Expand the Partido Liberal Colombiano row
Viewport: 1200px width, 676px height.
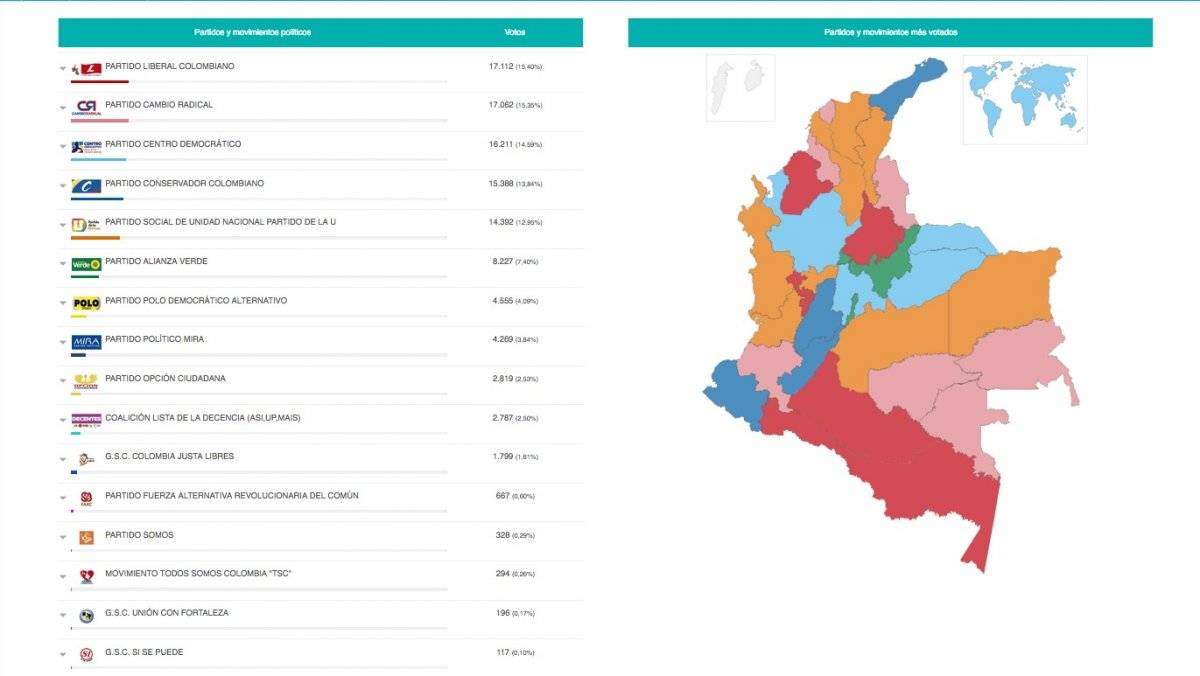(62, 69)
